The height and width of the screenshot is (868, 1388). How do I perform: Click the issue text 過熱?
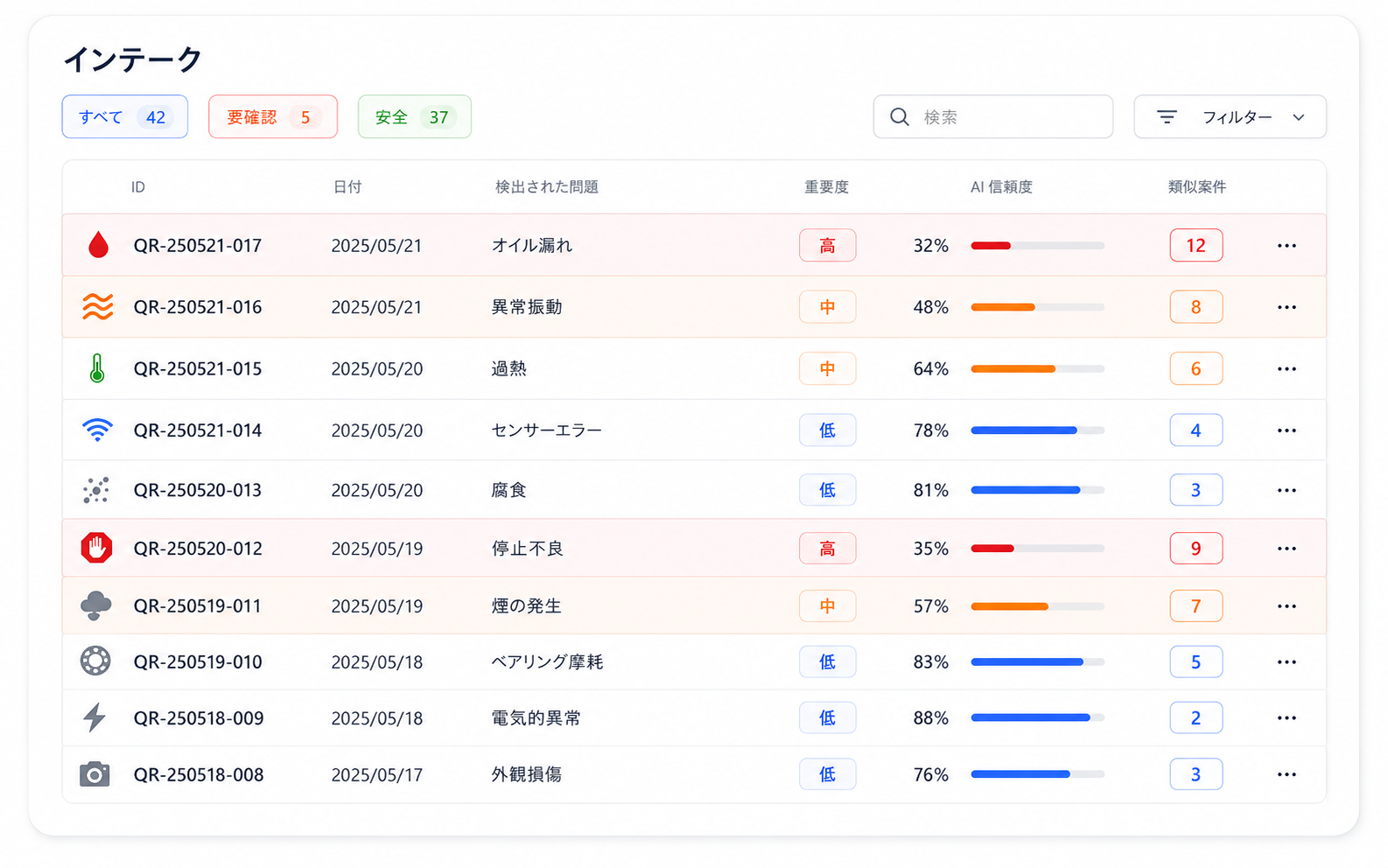(508, 369)
